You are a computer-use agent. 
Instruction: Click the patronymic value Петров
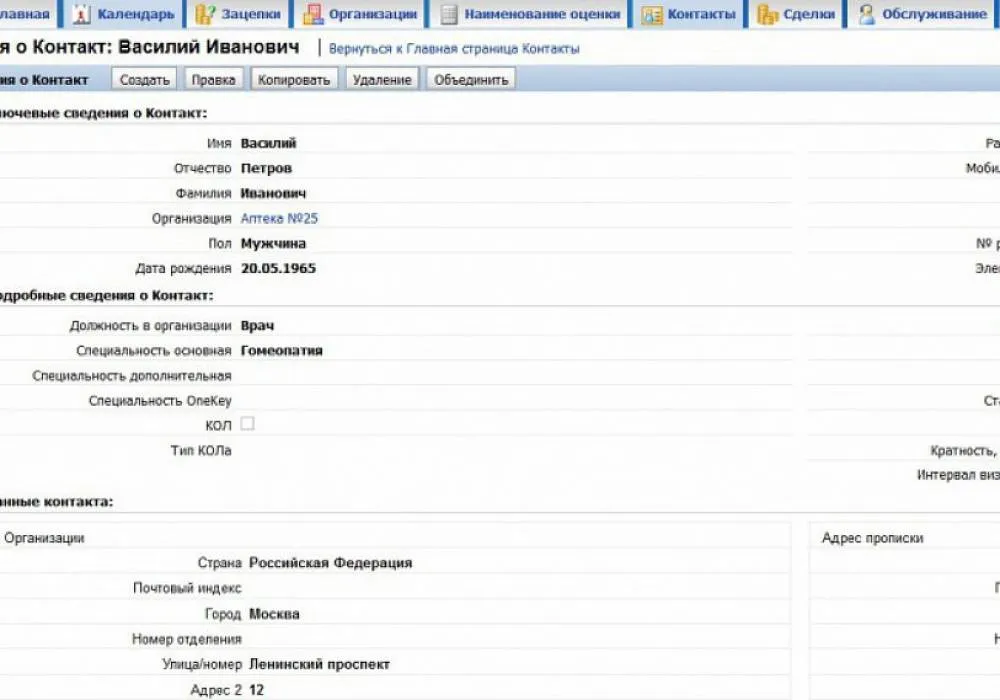pyautogui.click(x=267, y=168)
